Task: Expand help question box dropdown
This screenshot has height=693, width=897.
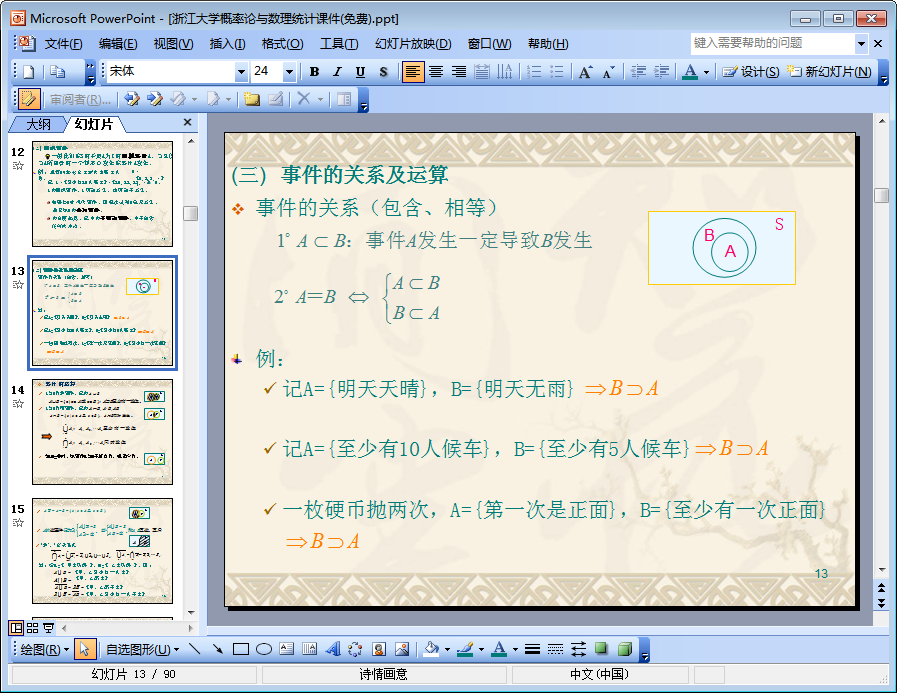Action: coord(861,43)
